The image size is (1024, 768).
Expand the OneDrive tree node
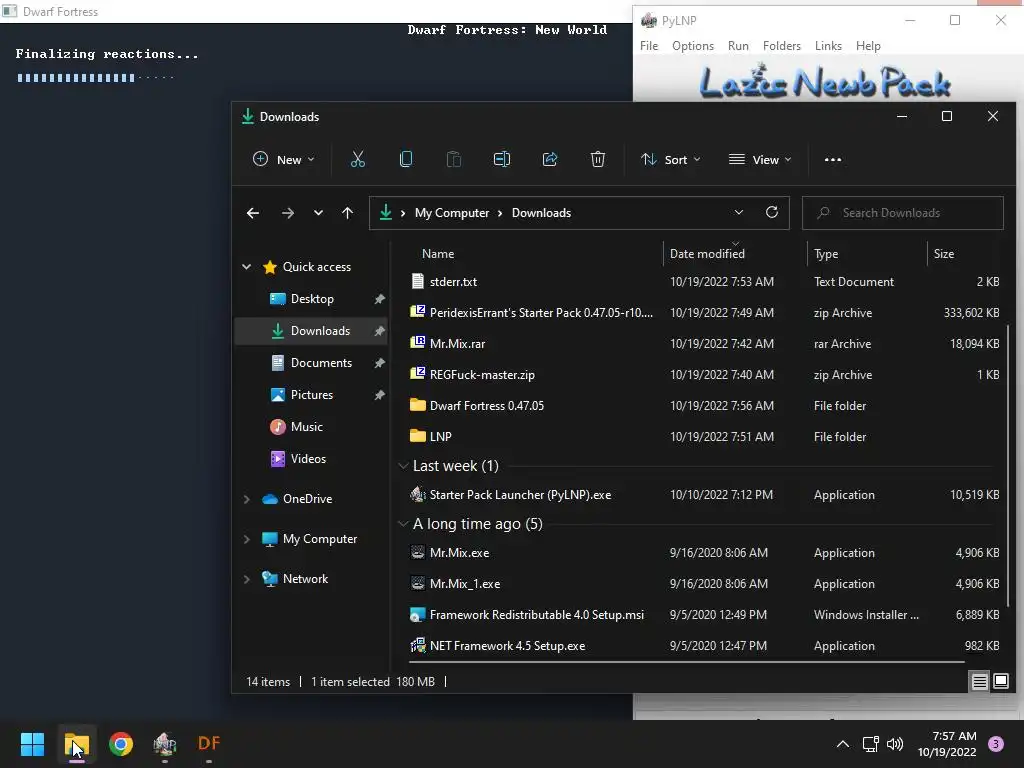point(247,499)
